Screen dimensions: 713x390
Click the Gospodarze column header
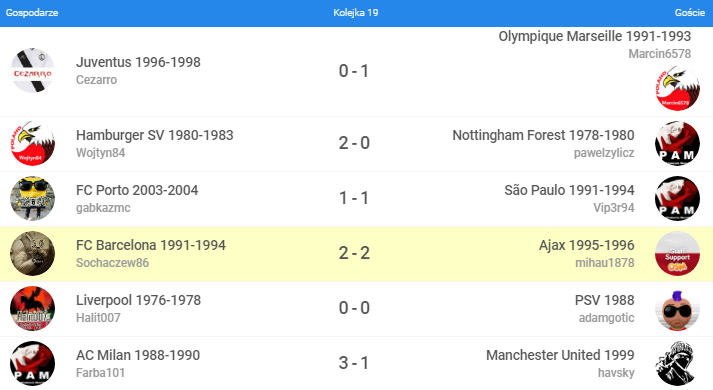[x=32, y=13]
